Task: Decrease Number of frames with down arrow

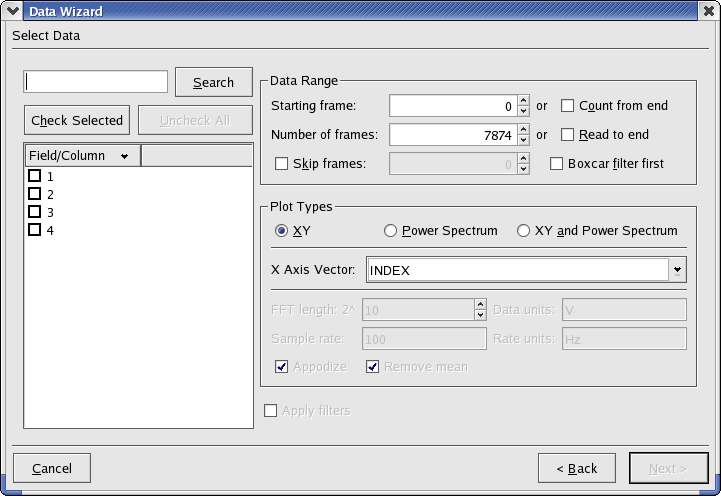Action: coord(523,140)
